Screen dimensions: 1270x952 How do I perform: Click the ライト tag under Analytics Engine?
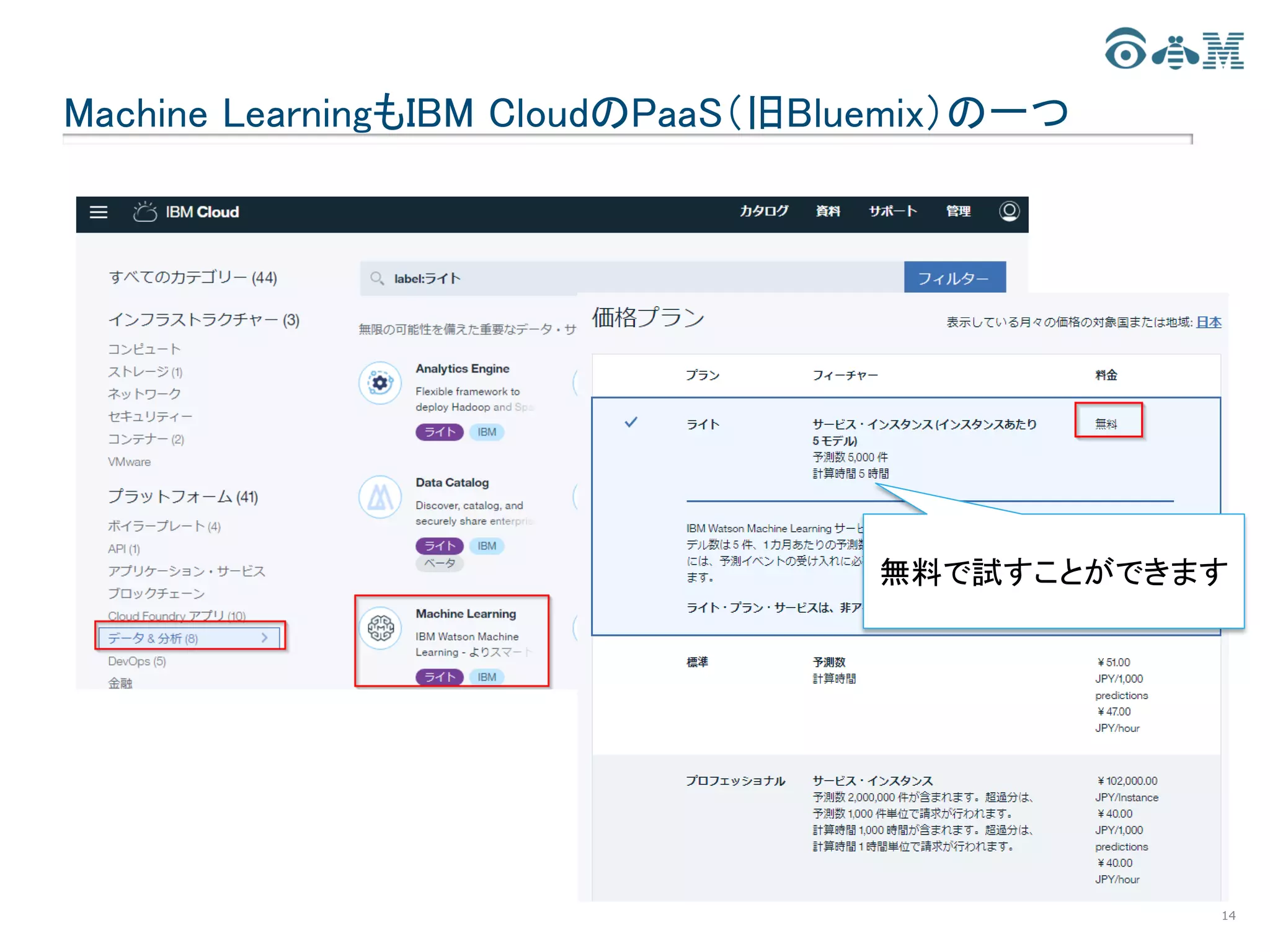pos(440,432)
